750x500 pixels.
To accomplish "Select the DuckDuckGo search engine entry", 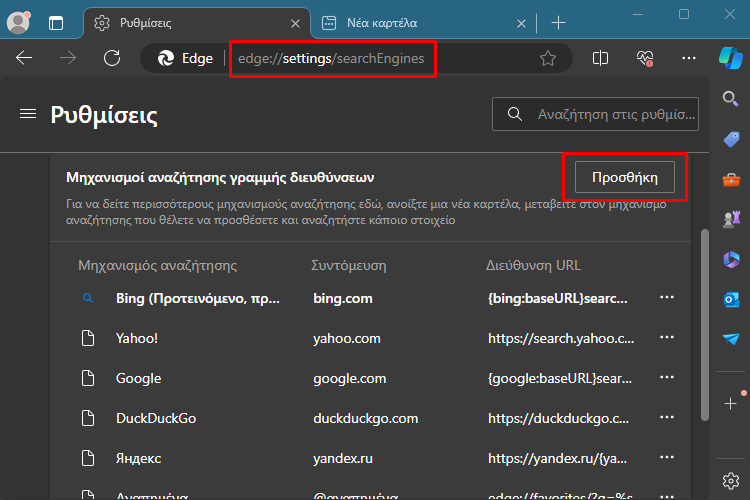I will pos(156,418).
